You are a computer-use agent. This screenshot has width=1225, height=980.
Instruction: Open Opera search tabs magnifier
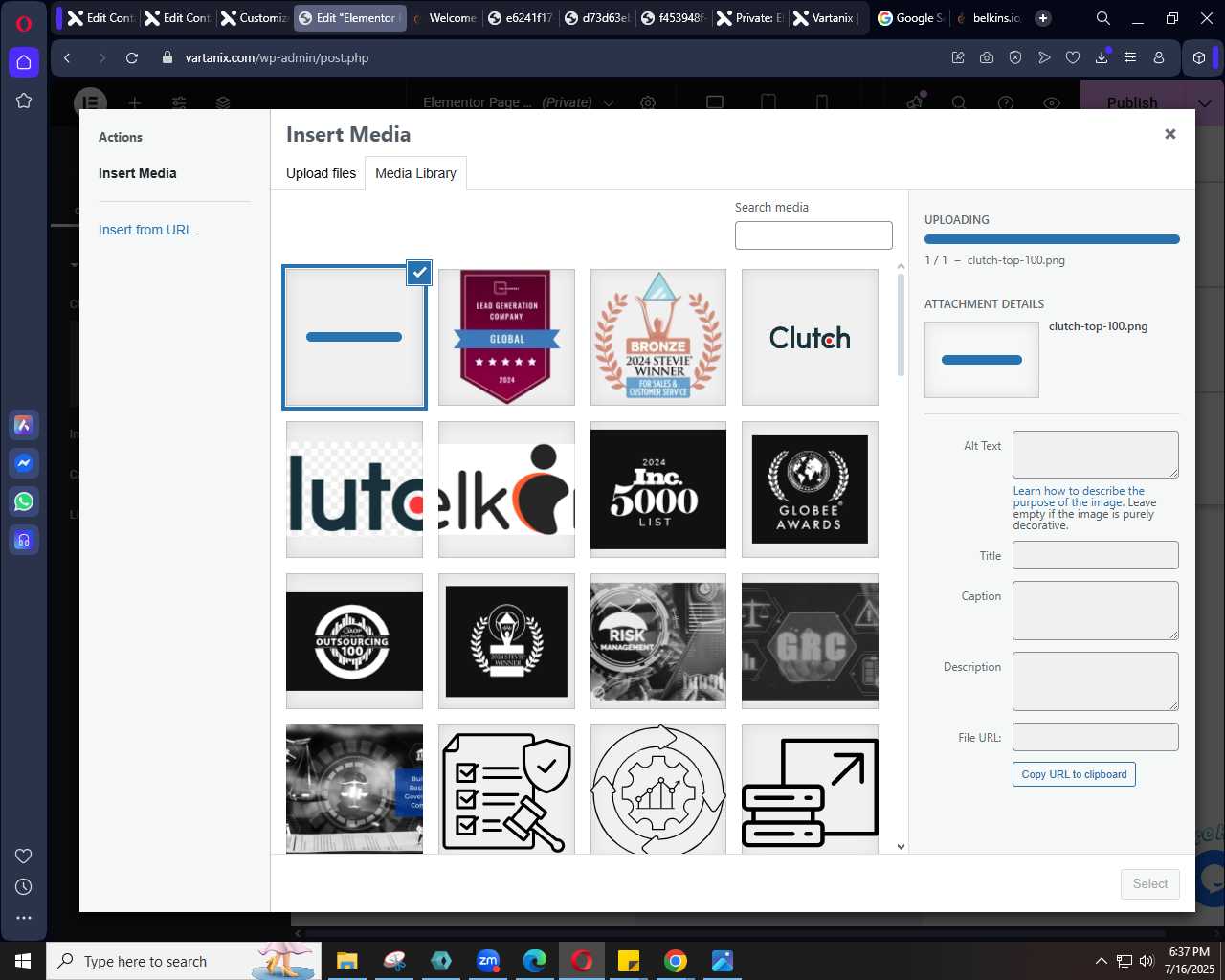point(1102,17)
